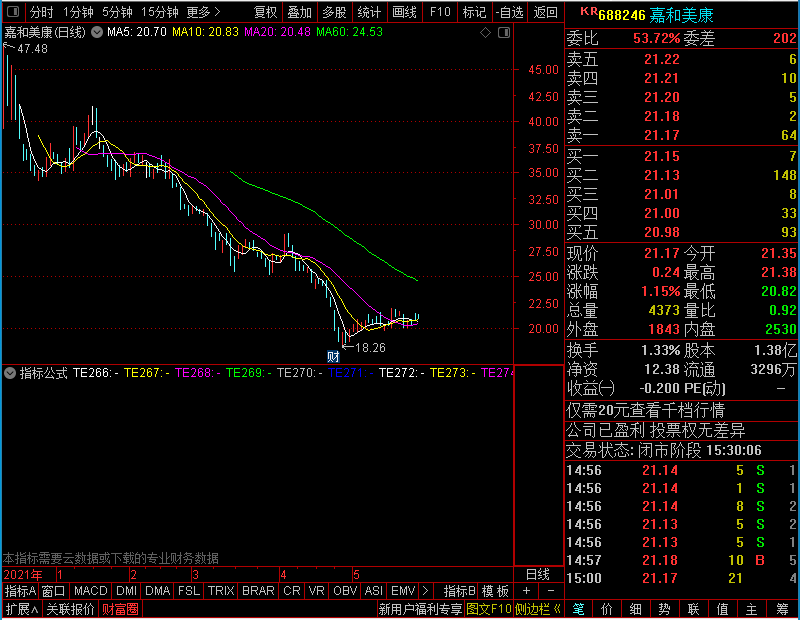Collapse the 侧边栏 sidebar

[x=538, y=609]
